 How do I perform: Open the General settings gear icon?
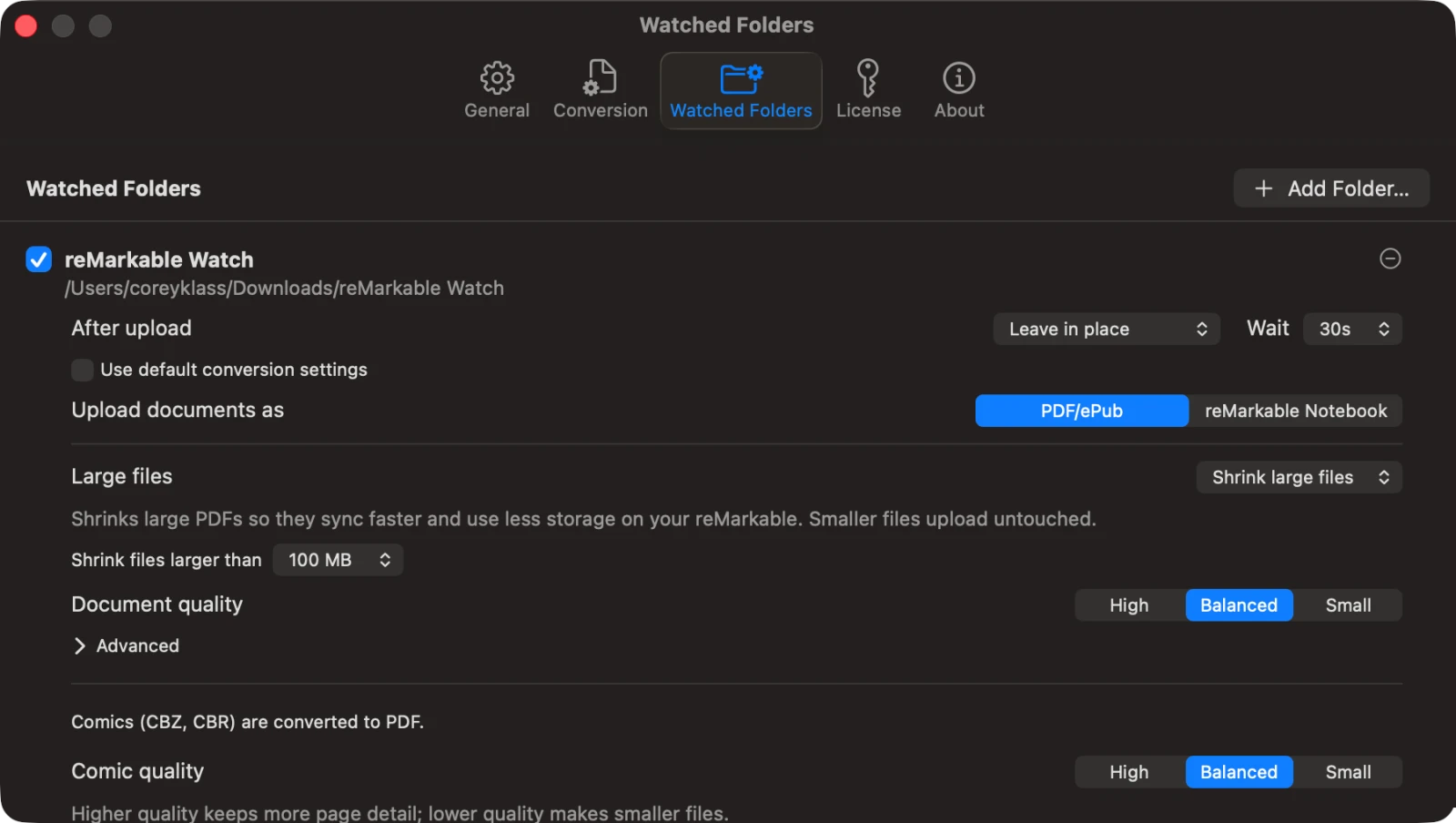[497, 78]
